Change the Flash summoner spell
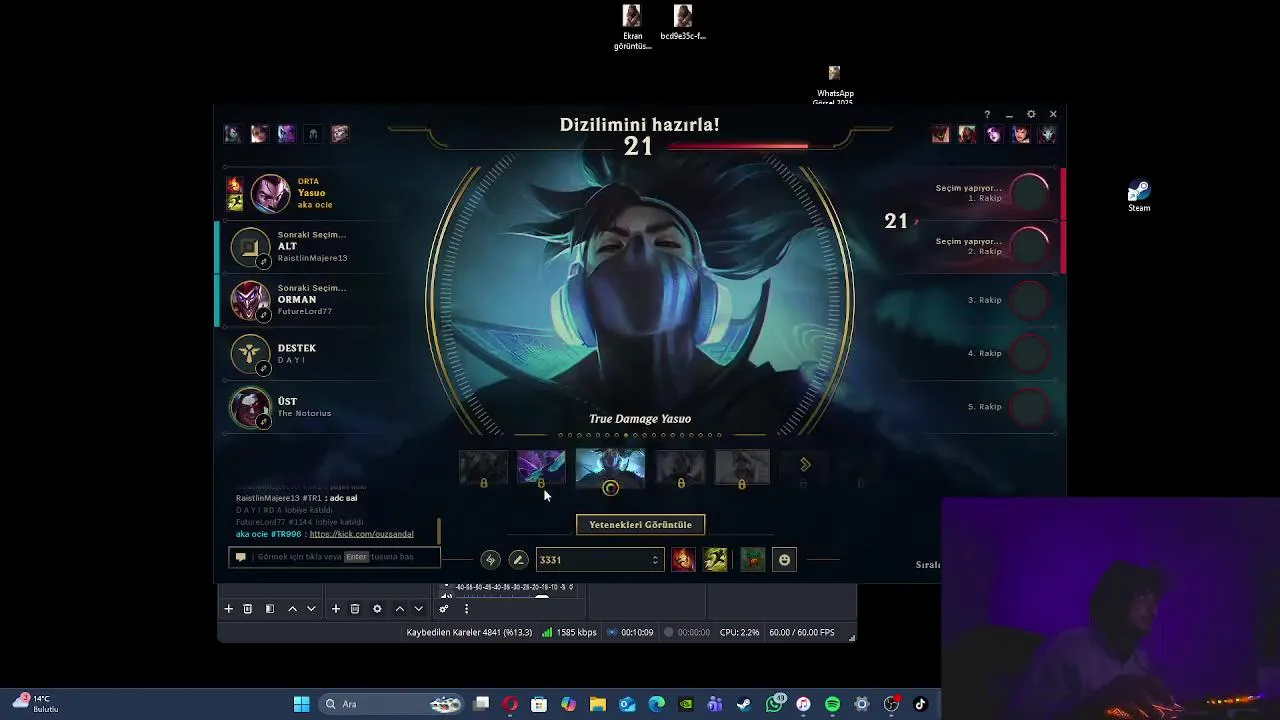 (x=715, y=560)
